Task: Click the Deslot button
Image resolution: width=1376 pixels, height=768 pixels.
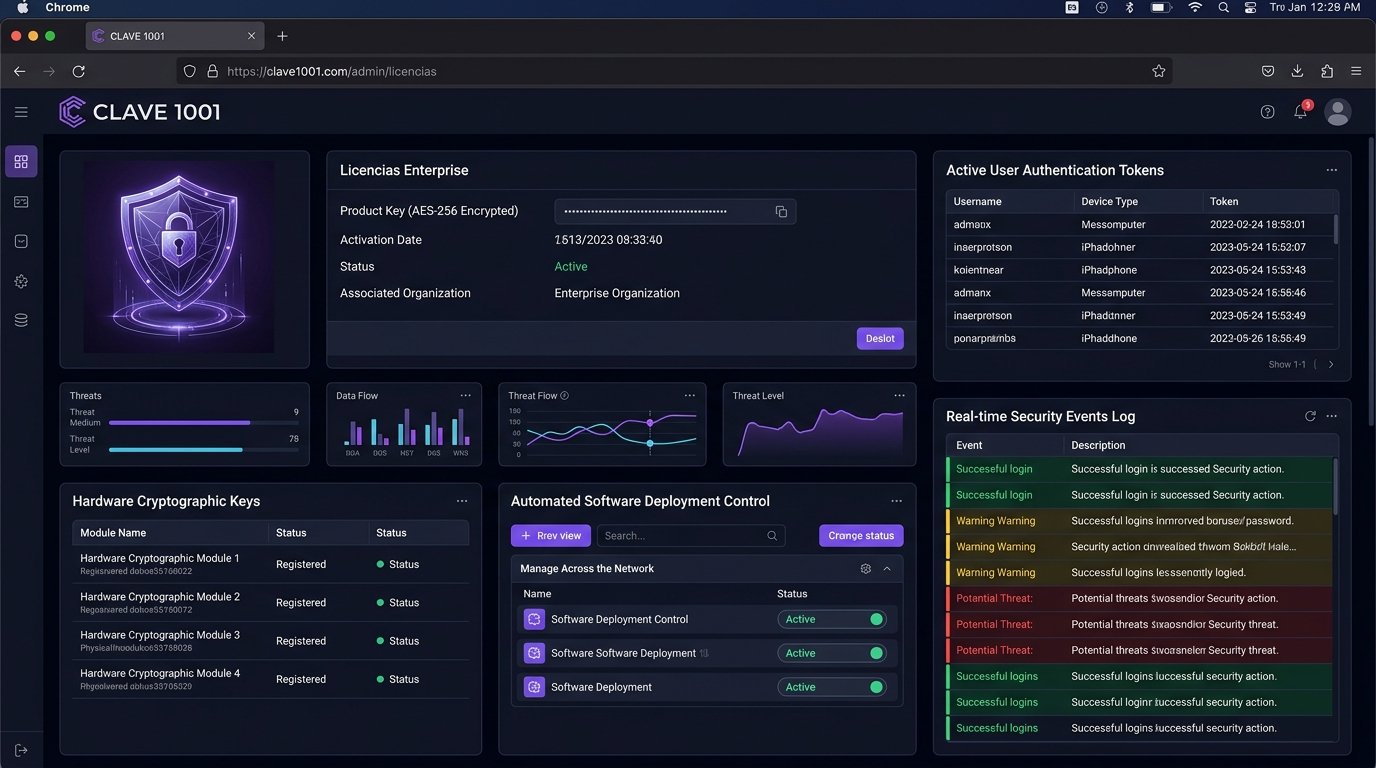Action: coord(880,339)
